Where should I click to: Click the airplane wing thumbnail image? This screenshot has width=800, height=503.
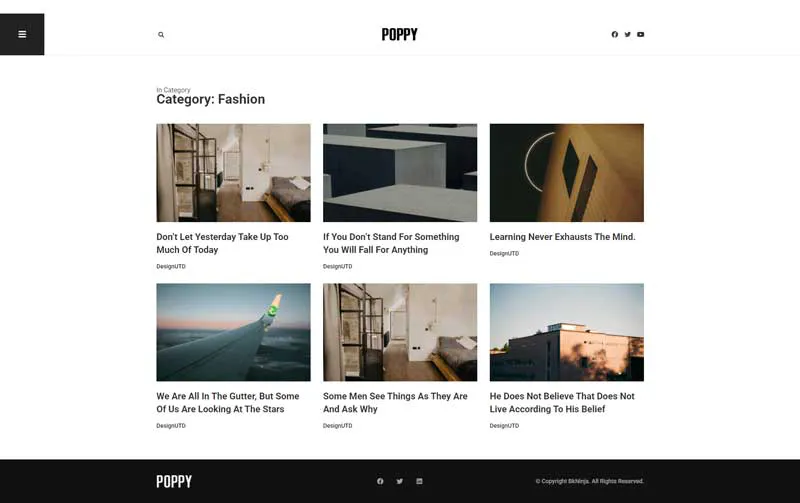point(233,332)
